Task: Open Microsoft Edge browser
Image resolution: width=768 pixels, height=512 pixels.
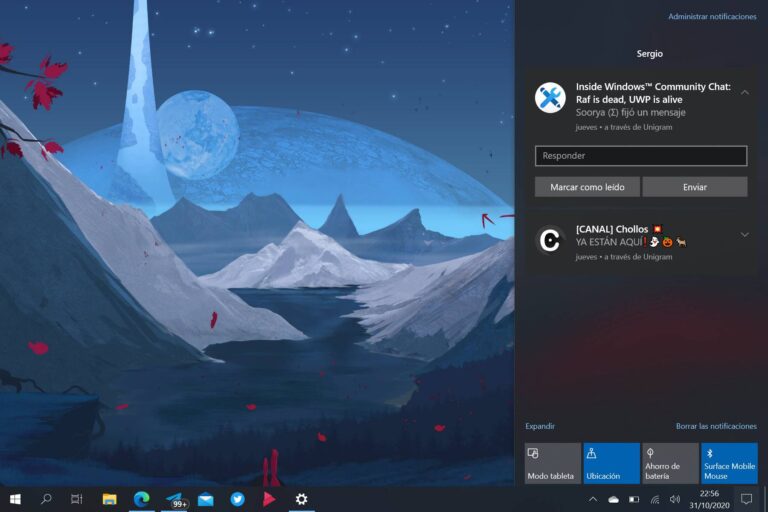Action: click(x=142, y=499)
